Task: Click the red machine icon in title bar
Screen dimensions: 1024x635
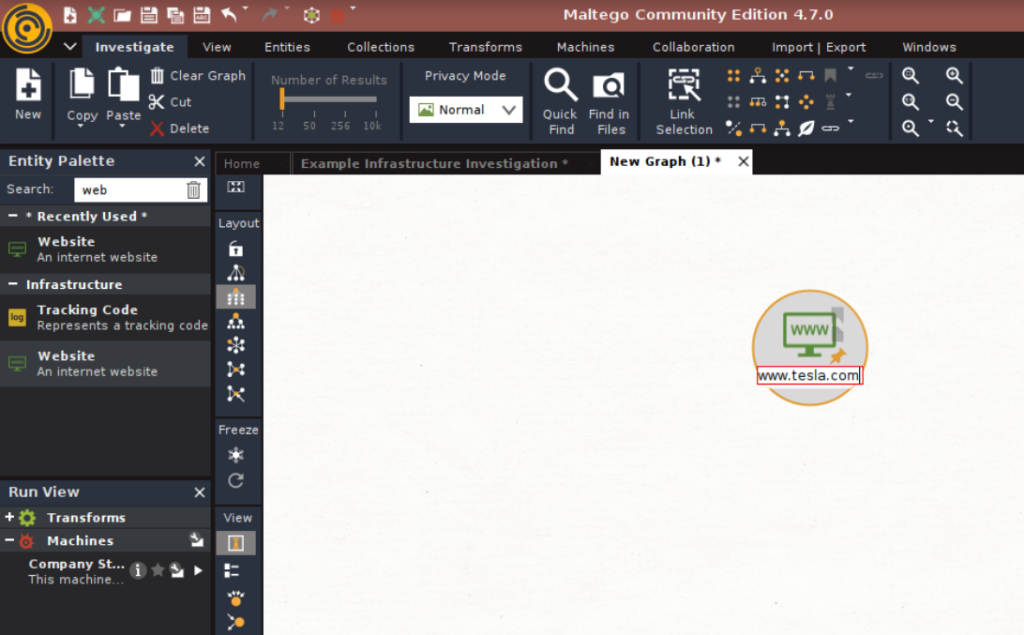Action: (337, 15)
